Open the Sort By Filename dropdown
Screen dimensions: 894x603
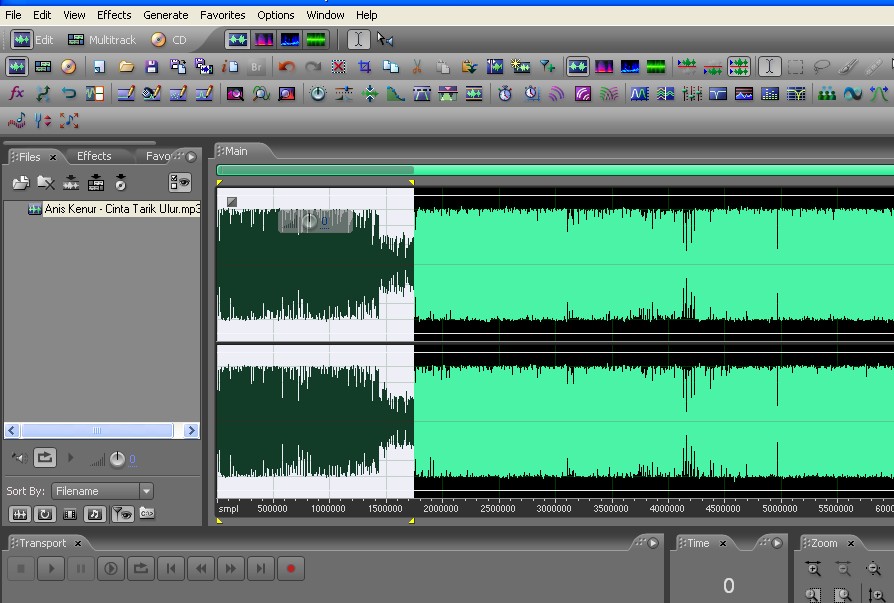102,491
